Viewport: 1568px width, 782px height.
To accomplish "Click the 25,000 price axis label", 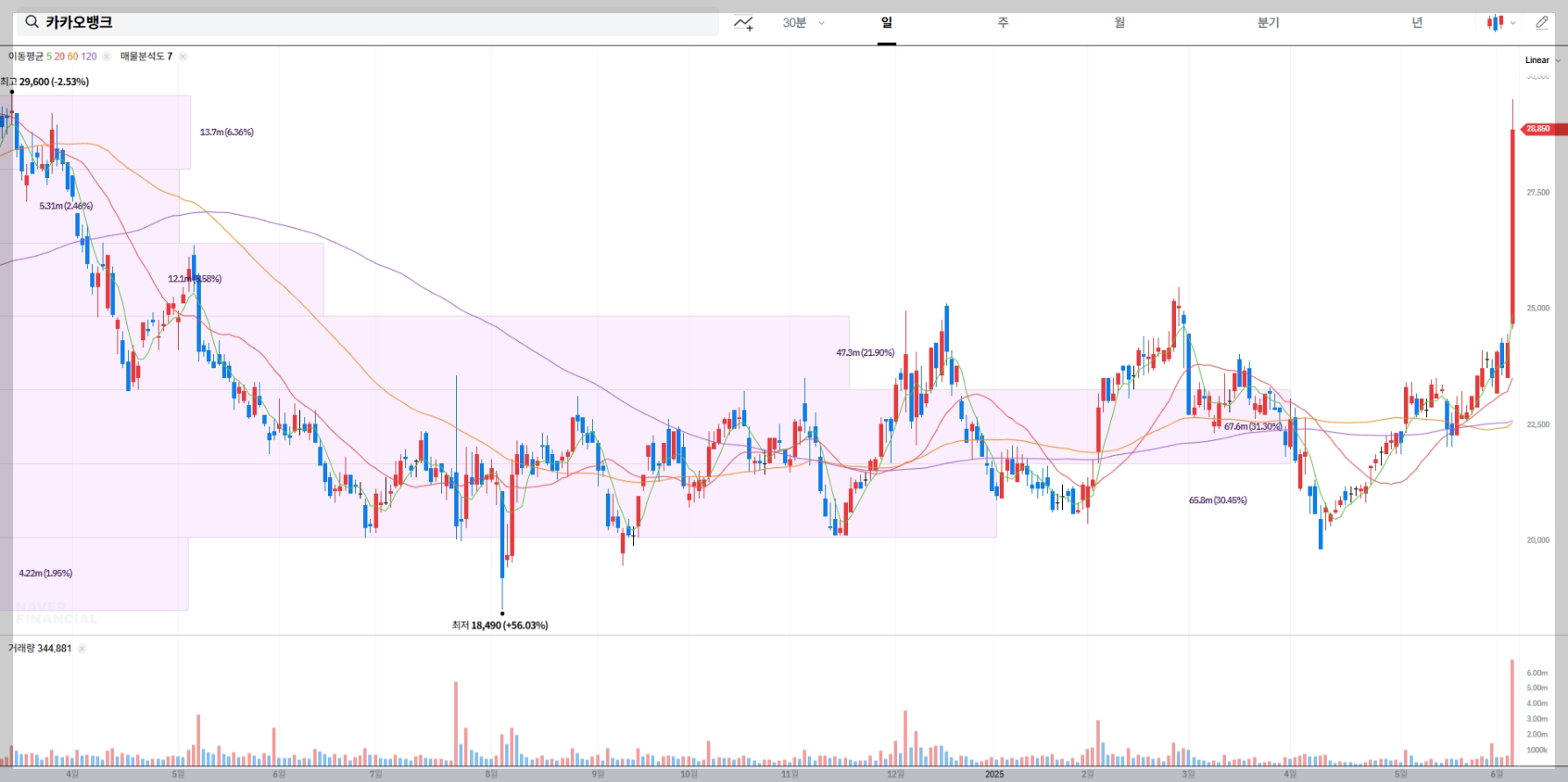I will (x=1538, y=308).
